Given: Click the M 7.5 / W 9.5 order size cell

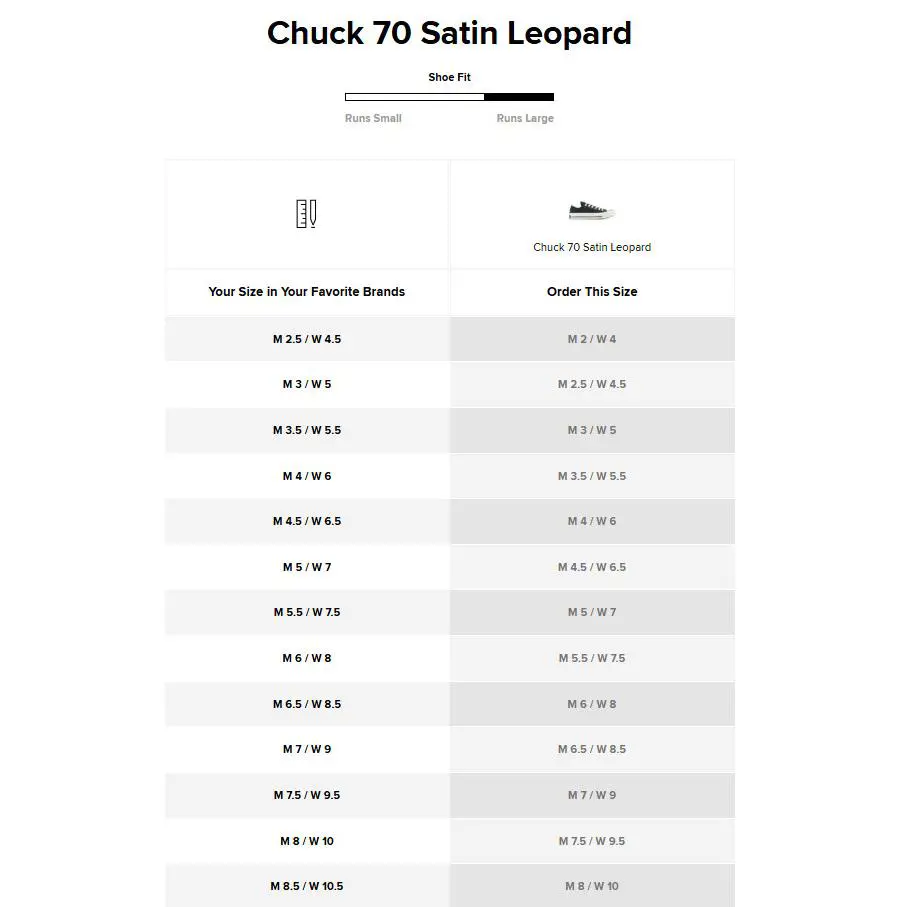Looking at the screenshot, I should tap(592, 841).
